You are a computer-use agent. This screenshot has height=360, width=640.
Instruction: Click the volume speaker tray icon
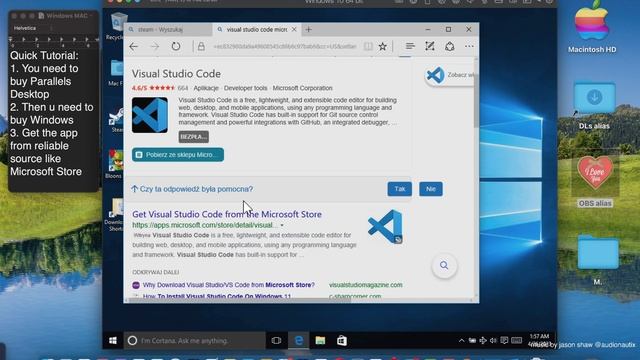click(x=493, y=340)
